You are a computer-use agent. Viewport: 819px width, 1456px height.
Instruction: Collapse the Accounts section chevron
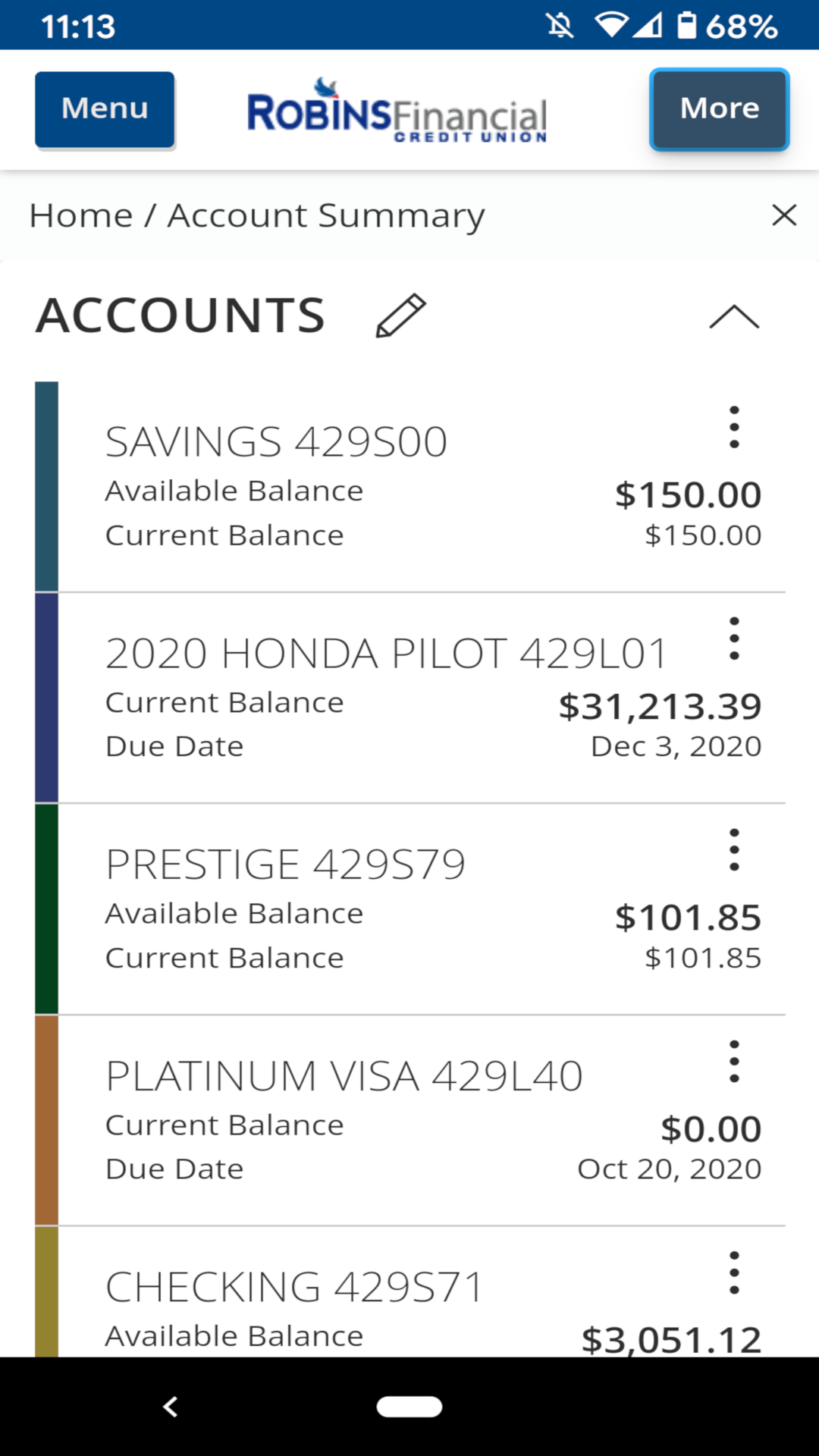click(x=733, y=316)
